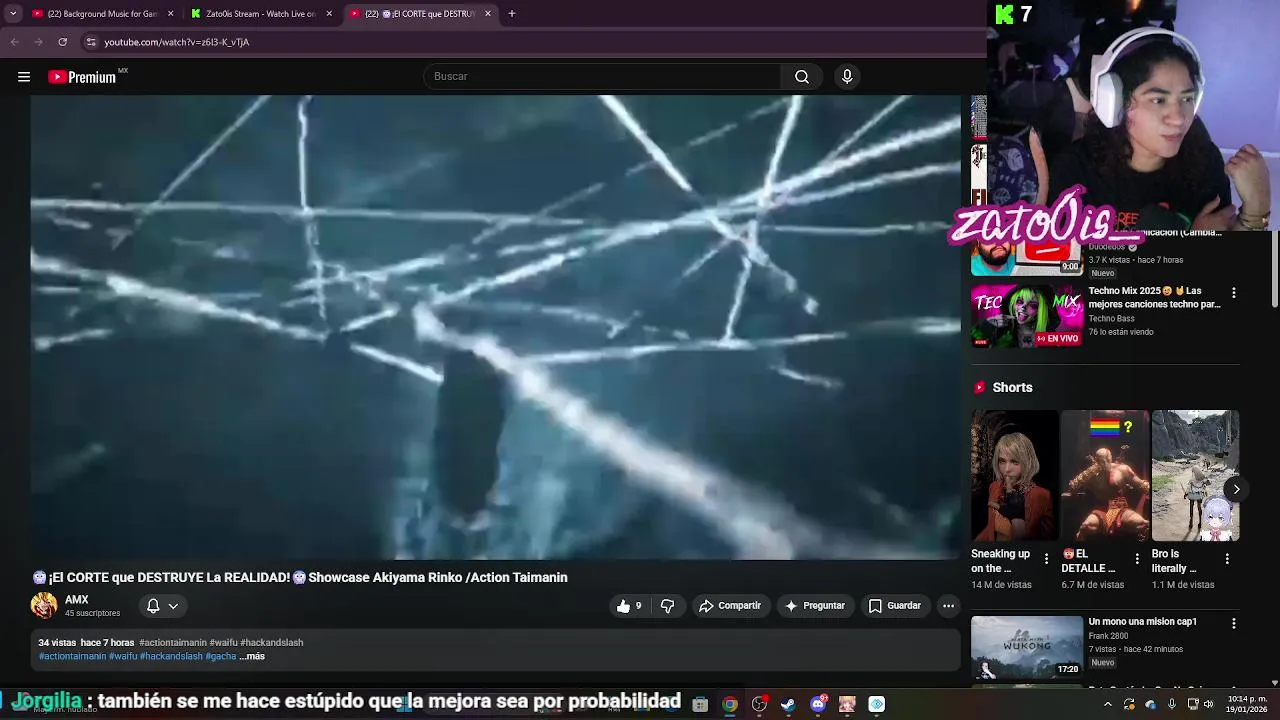Viewport: 1280px width, 720px height.
Task: Share the video via Compartir
Action: [730, 606]
